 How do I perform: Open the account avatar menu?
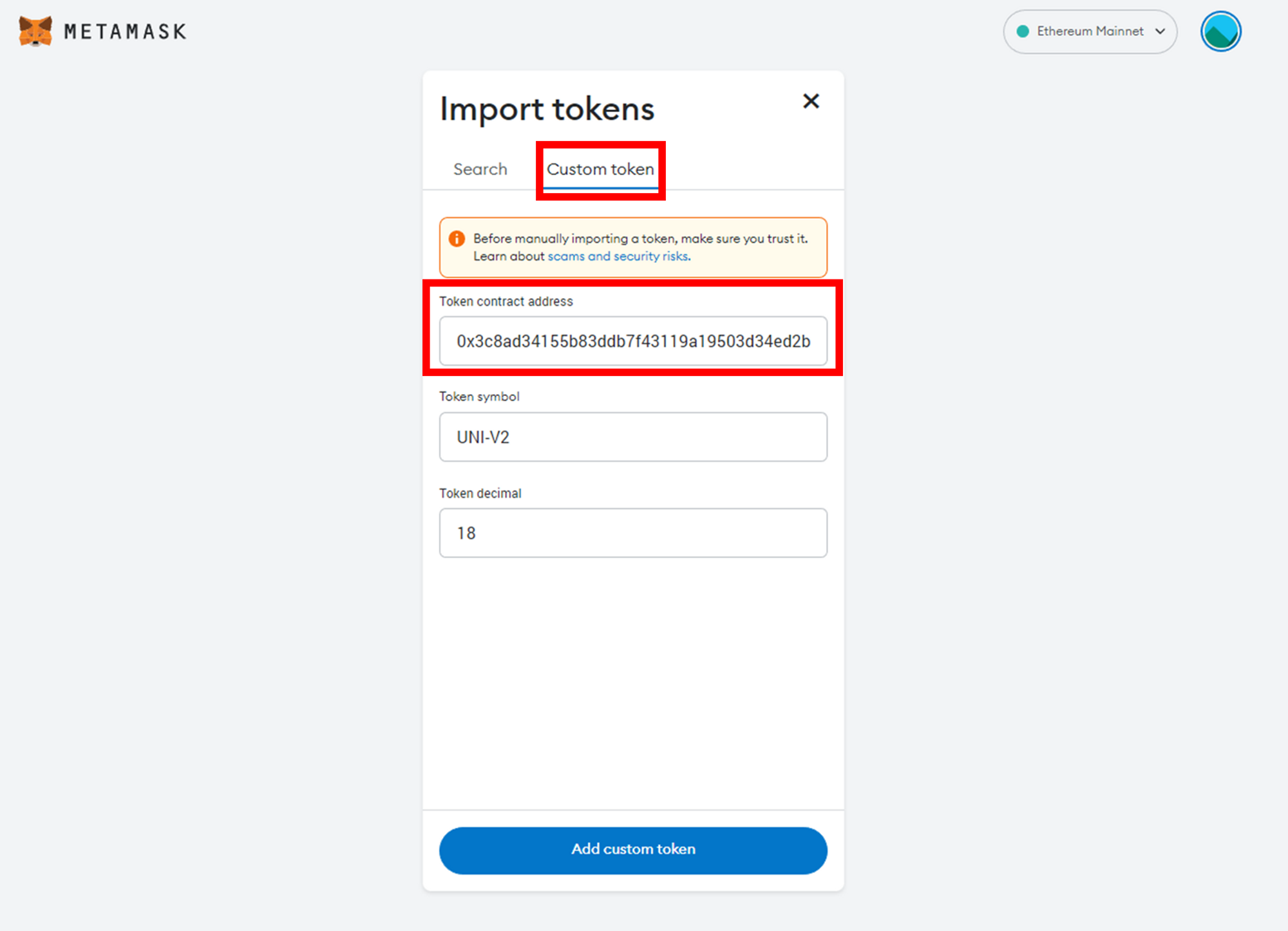1220,32
